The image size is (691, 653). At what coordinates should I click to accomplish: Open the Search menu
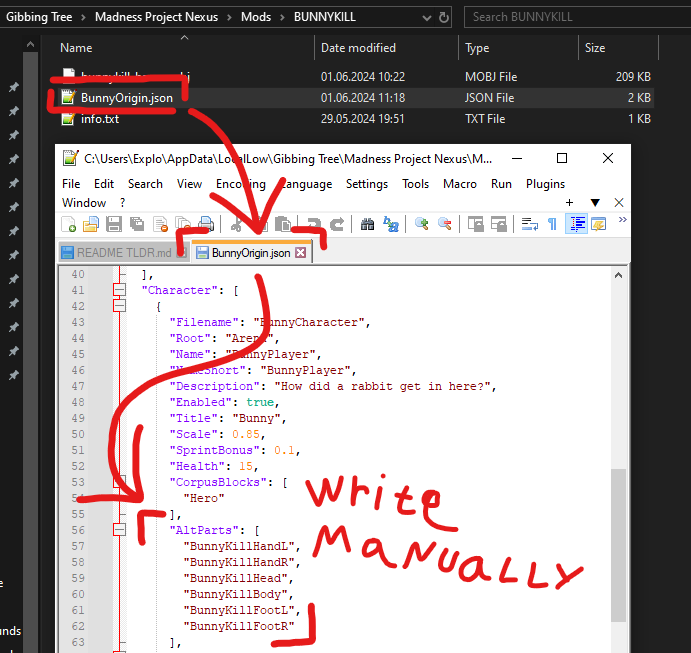(145, 184)
